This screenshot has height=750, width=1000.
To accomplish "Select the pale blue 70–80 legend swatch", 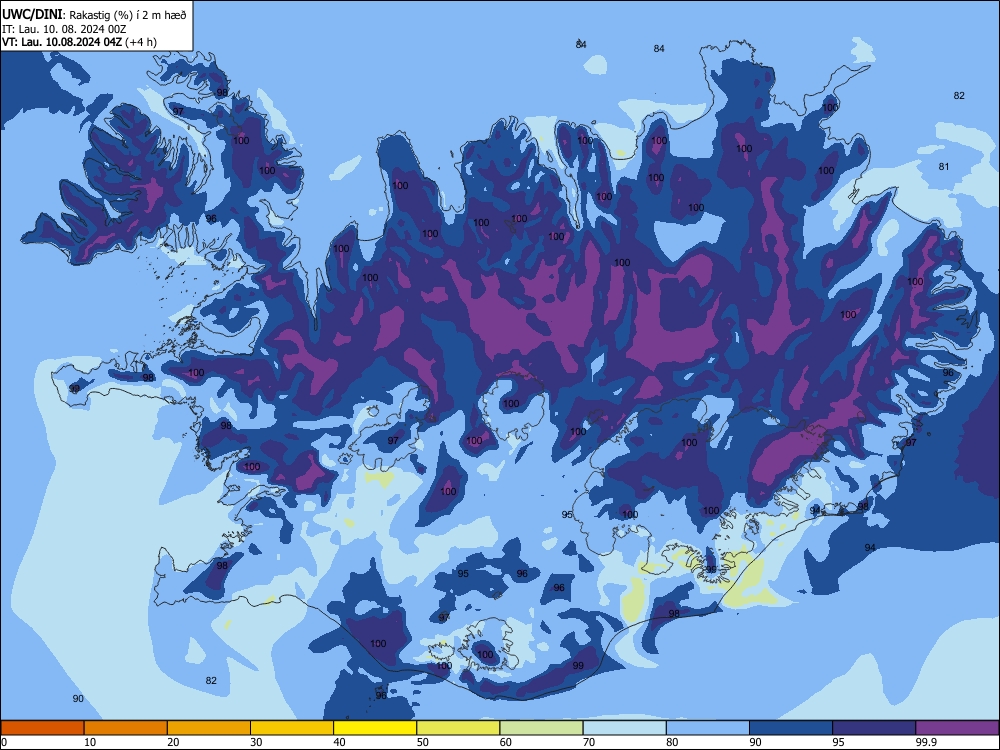I will [624, 728].
